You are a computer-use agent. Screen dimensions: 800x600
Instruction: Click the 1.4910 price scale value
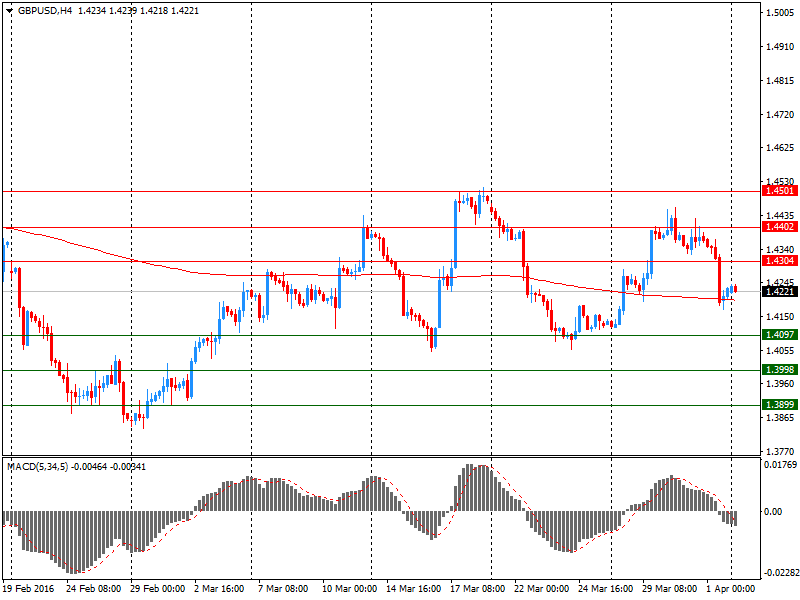pos(780,47)
